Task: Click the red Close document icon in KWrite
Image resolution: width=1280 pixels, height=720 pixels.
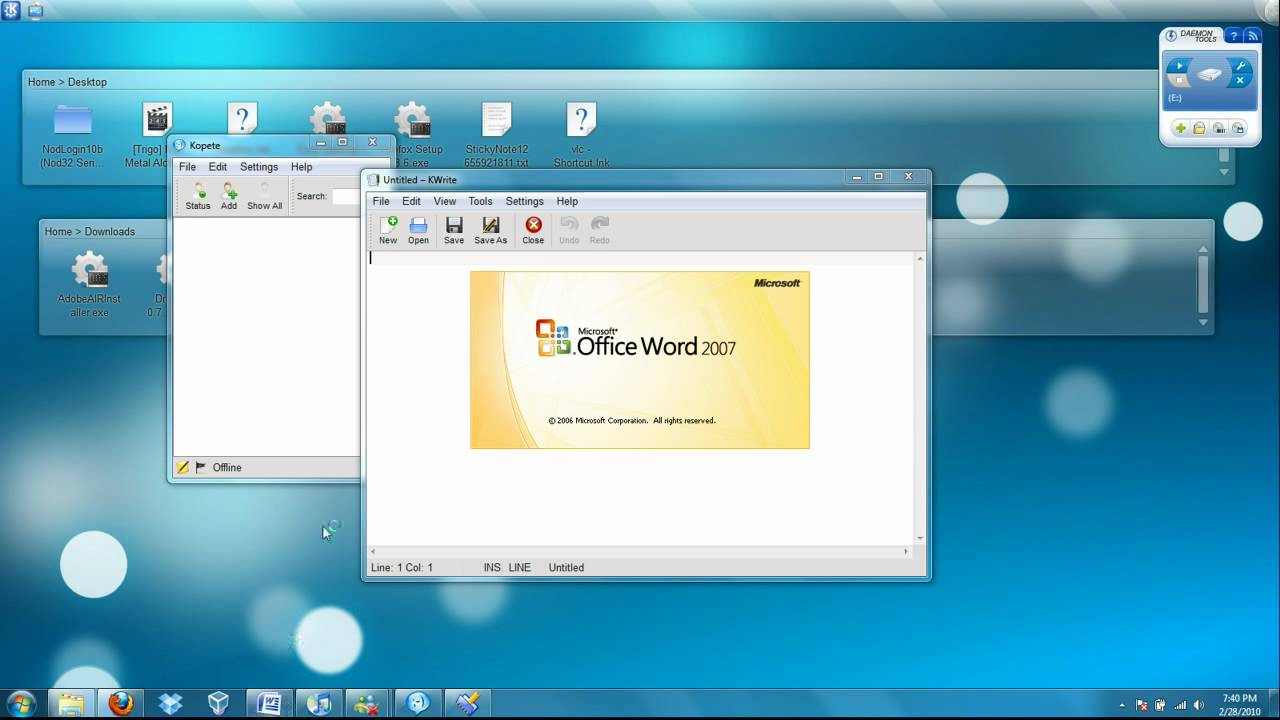Action: 533,226
